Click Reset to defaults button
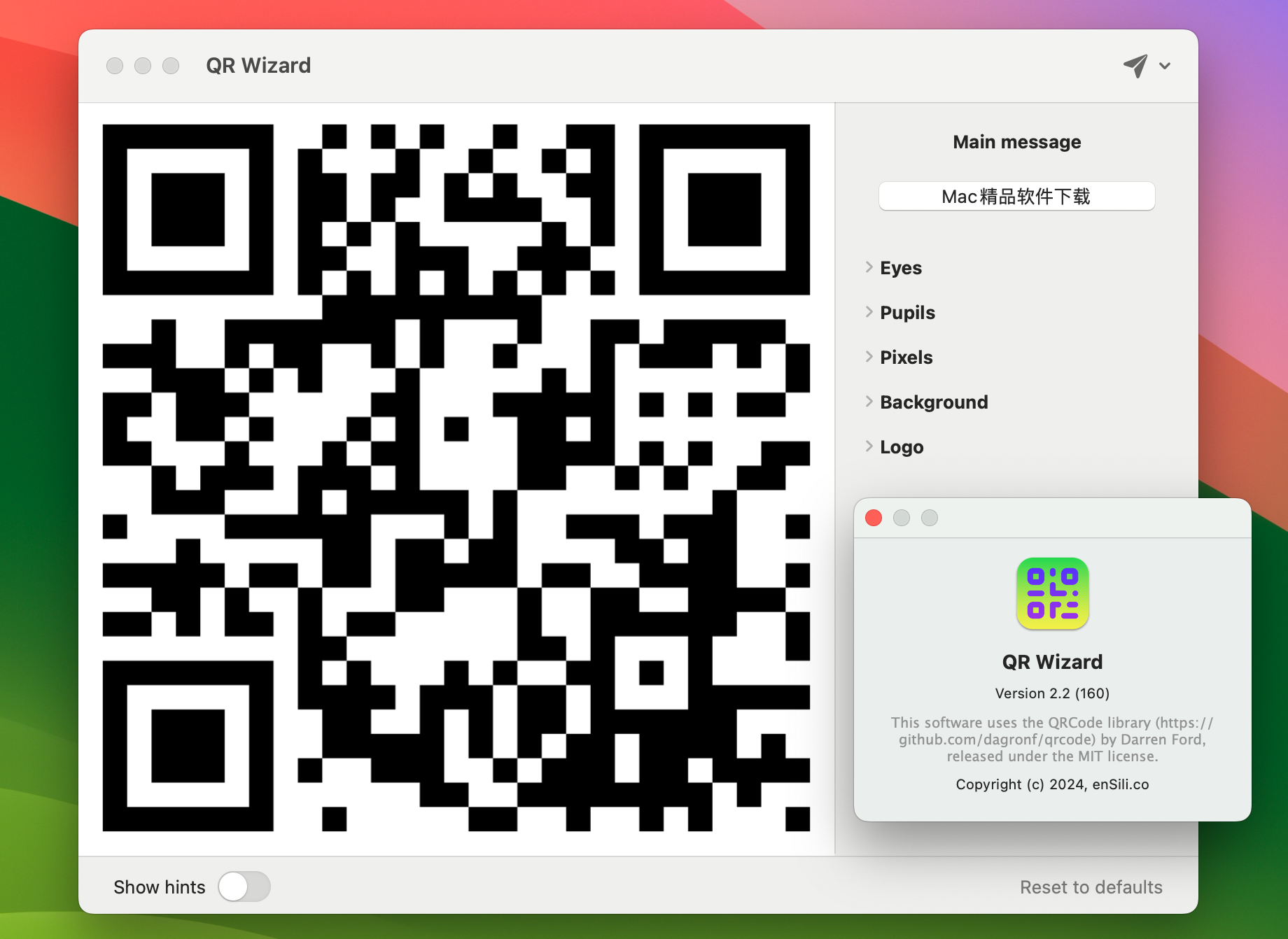 1091,887
